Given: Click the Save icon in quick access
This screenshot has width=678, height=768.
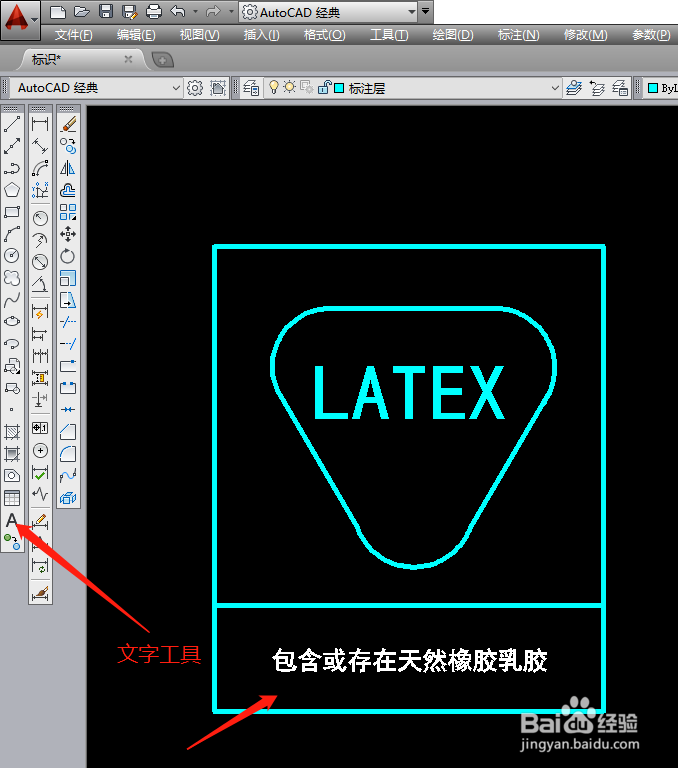Looking at the screenshot, I should pyautogui.click(x=106, y=11).
